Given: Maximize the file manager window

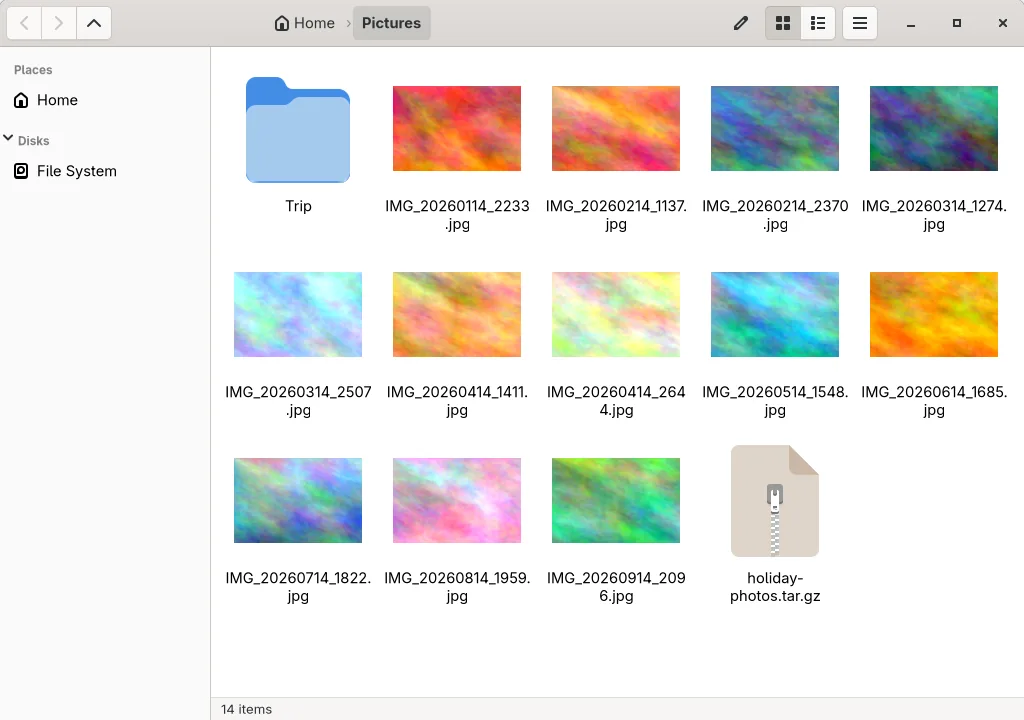Looking at the screenshot, I should click(x=957, y=24).
